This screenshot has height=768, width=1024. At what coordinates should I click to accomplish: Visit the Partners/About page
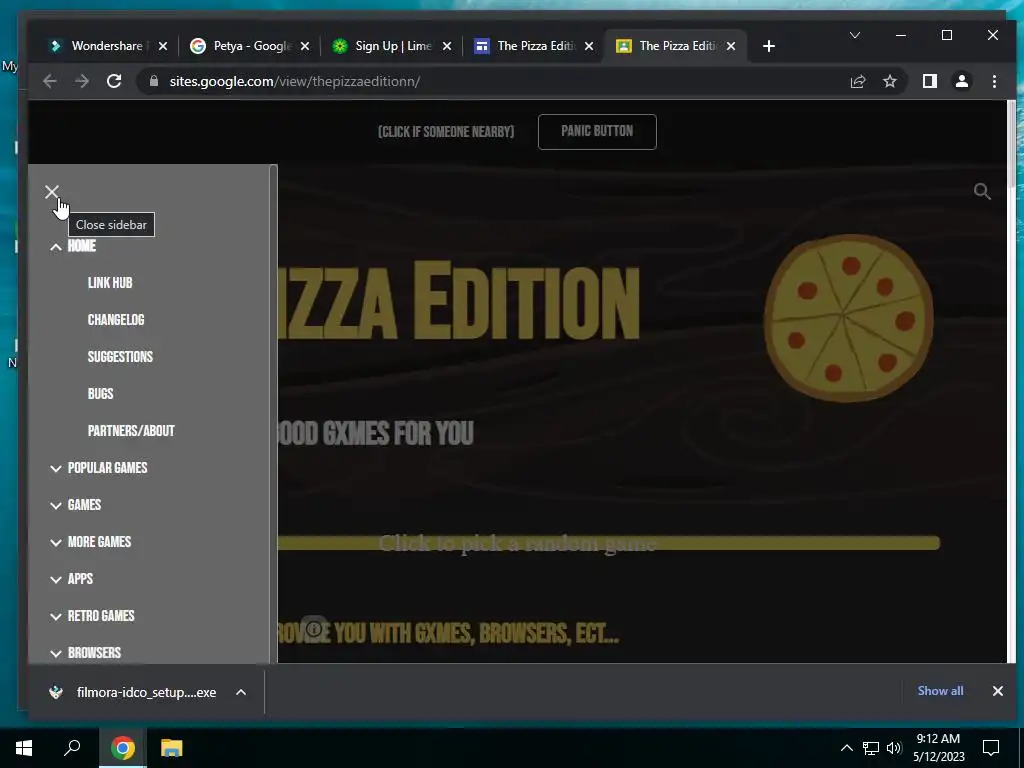pos(131,431)
